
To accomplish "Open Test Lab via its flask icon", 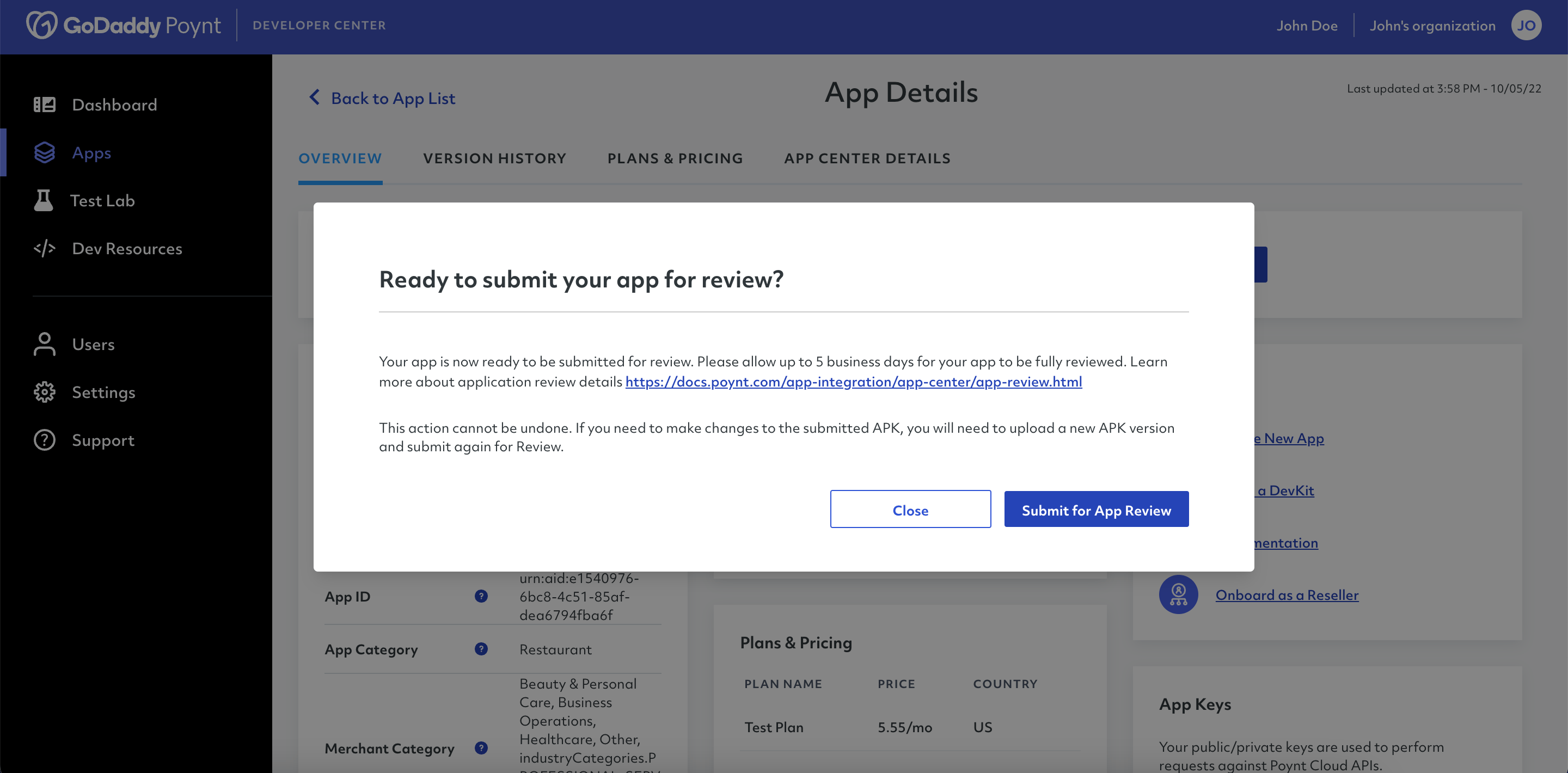I will tap(45, 200).
